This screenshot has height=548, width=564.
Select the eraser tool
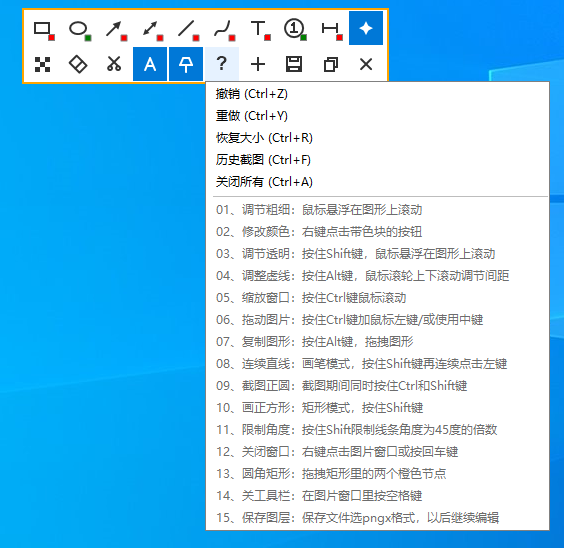click(x=78, y=64)
